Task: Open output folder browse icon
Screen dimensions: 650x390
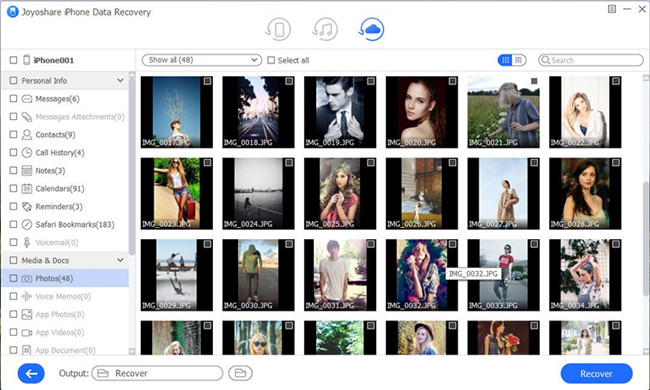Action: [x=240, y=373]
